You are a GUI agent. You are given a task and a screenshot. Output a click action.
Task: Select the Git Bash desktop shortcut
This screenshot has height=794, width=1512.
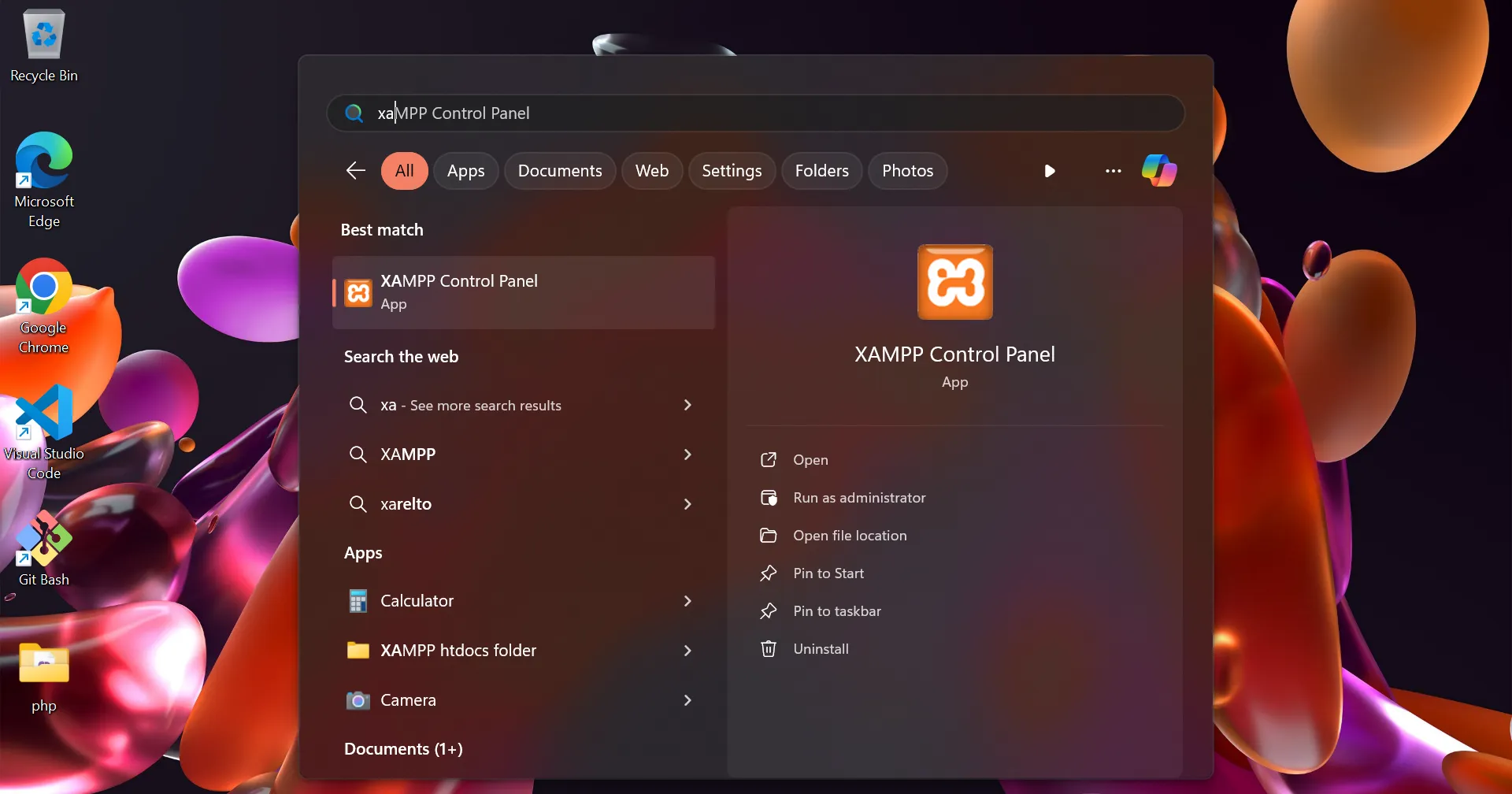tap(44, 549)
